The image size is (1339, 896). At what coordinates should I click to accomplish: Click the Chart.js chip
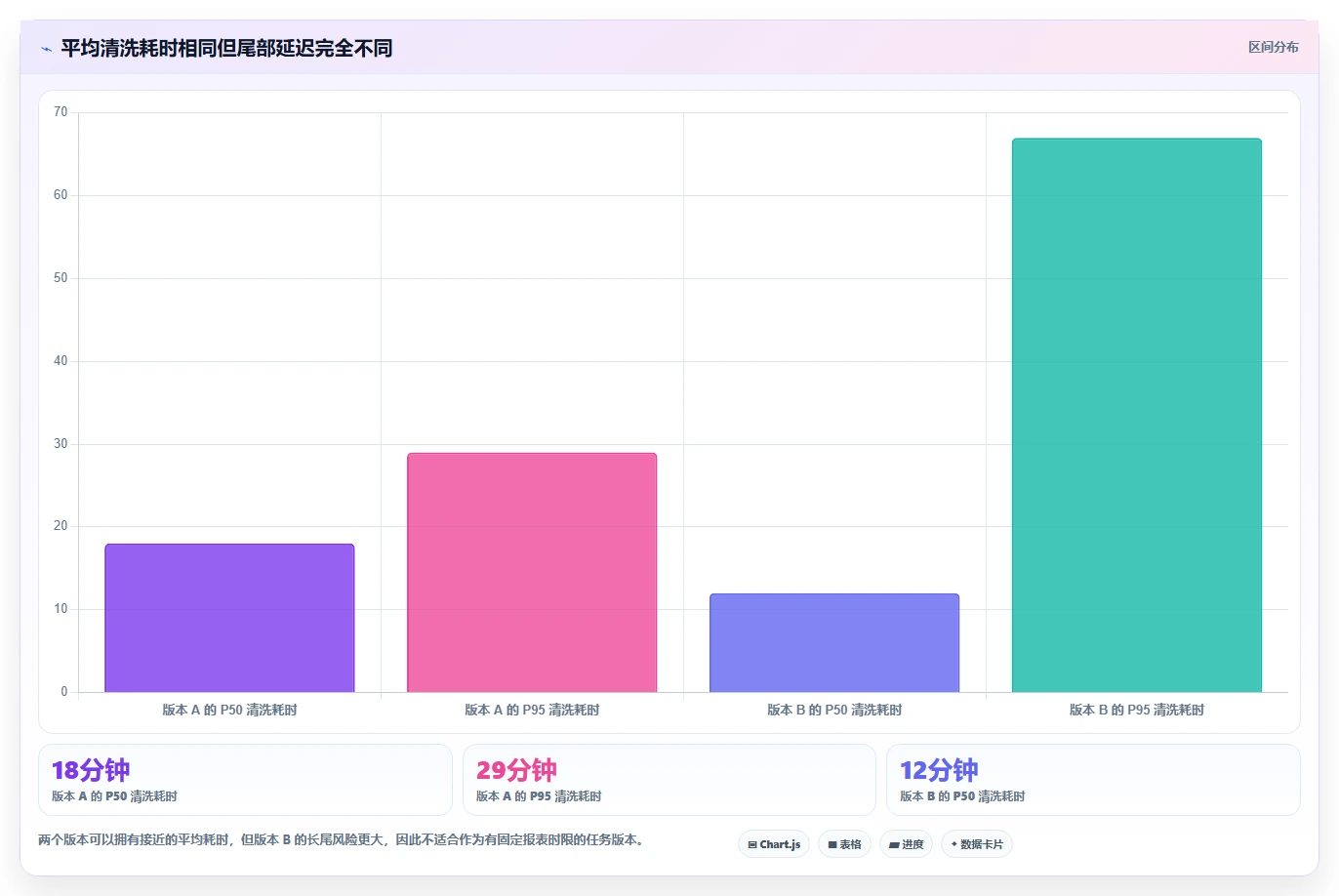pos(774,844)
